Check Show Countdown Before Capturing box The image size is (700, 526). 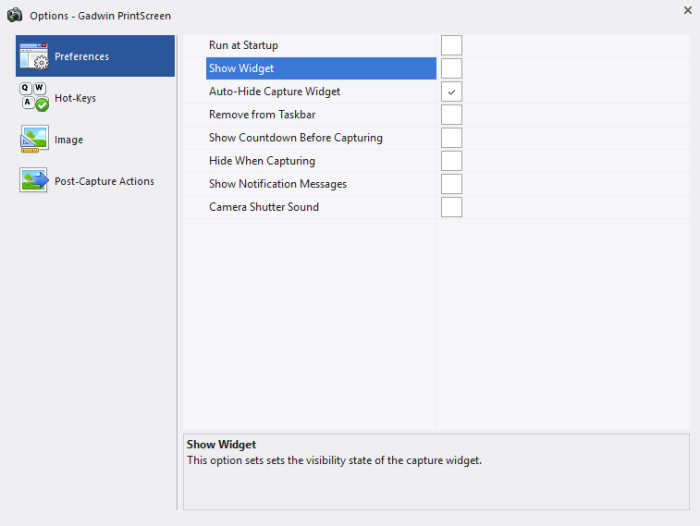[451, 138]
